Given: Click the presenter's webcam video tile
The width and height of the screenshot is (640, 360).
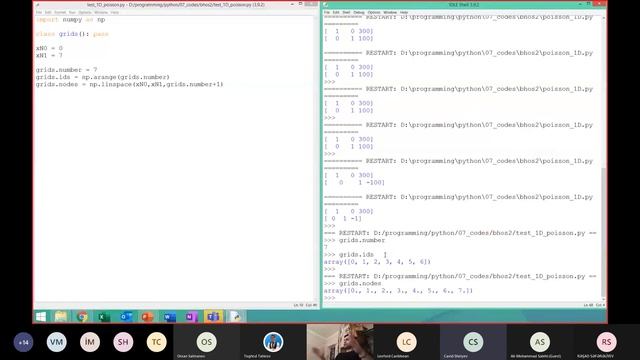Looking at the screenshot, I should [x=340, y=342].
